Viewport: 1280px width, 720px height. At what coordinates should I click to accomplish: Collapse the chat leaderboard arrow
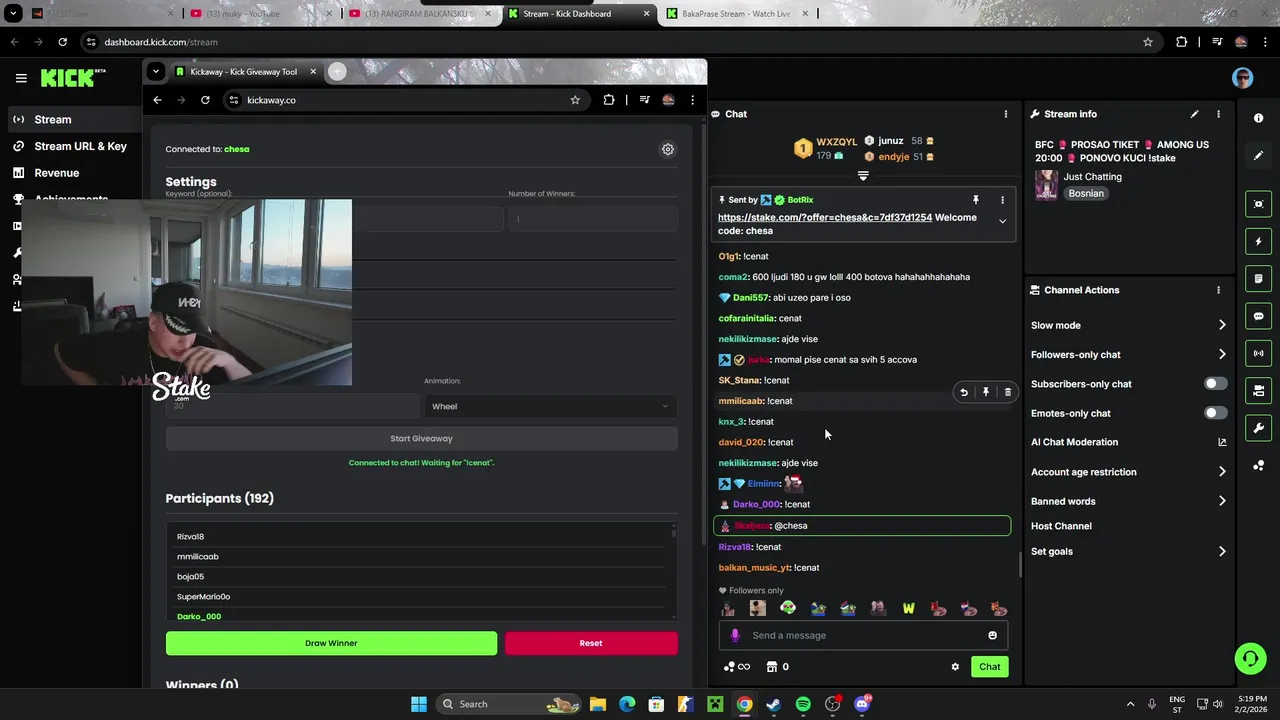pyautogui.click(x=863, y=176)
